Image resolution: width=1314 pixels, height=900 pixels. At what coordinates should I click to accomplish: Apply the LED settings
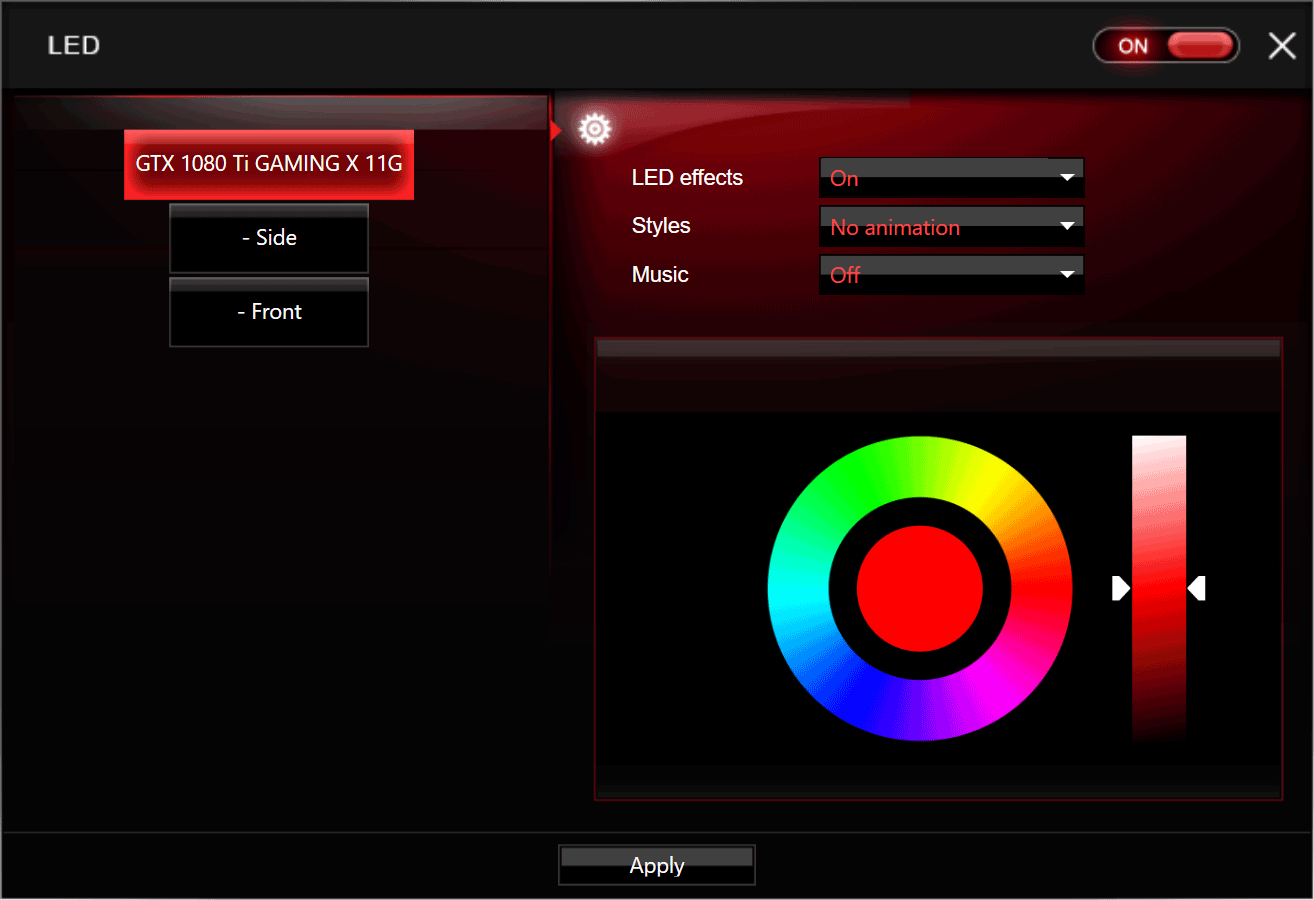[657, 866]
